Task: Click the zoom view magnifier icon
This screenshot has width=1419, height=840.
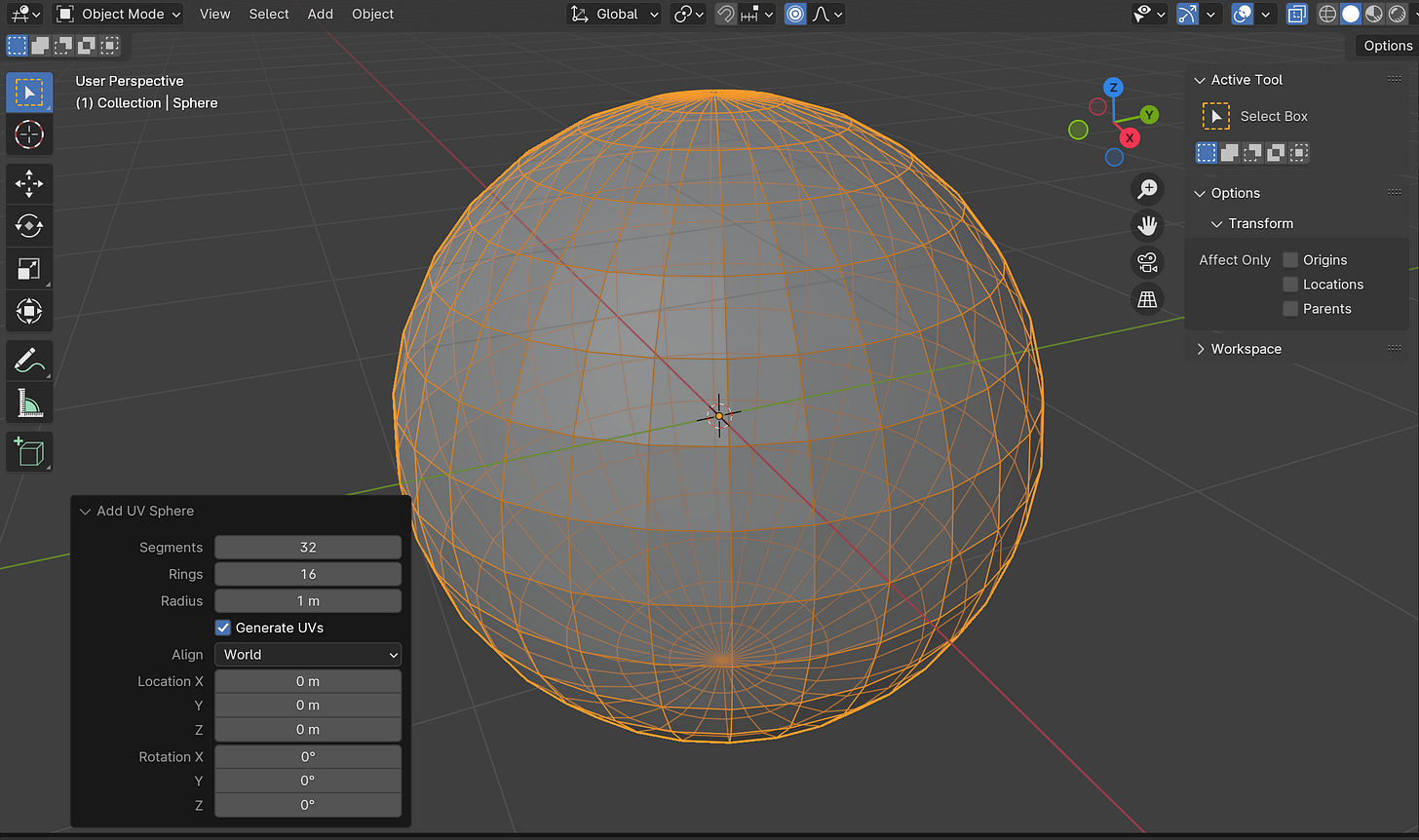Action: point(1148,189)
